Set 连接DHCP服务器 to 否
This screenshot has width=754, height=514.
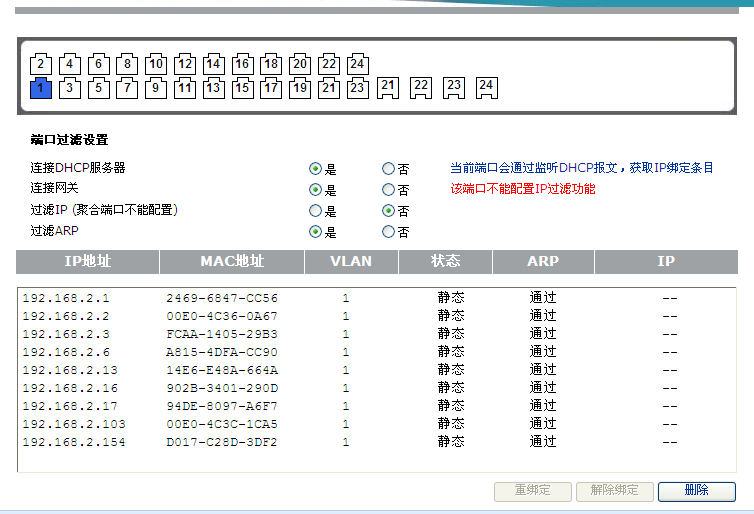tap(388, 169)
